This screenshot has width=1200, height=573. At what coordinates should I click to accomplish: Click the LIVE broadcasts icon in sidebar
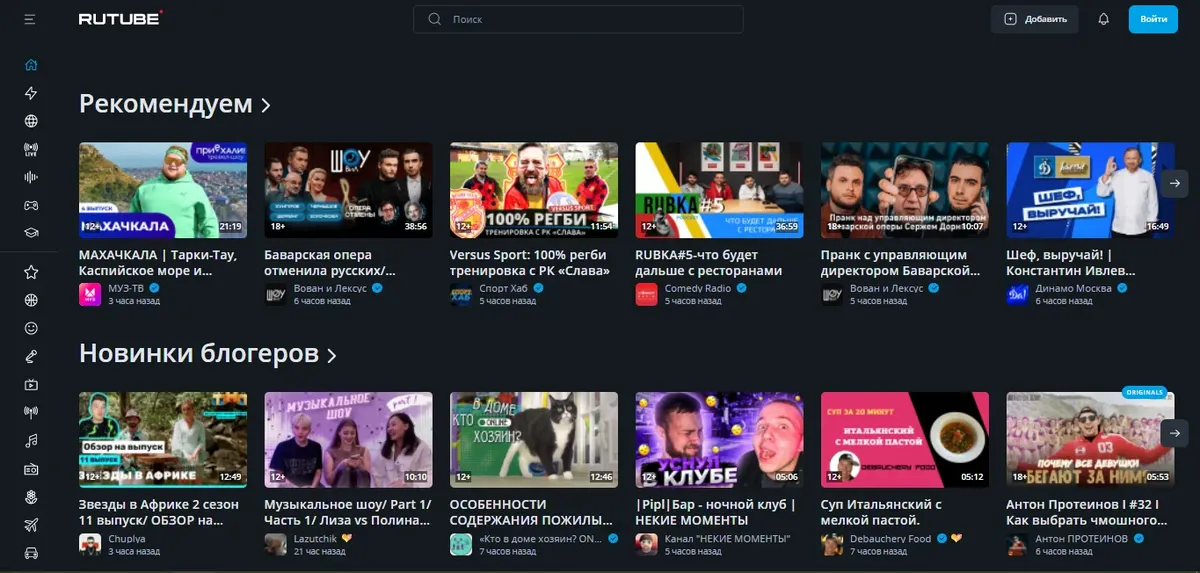click(x=31, y=150)
